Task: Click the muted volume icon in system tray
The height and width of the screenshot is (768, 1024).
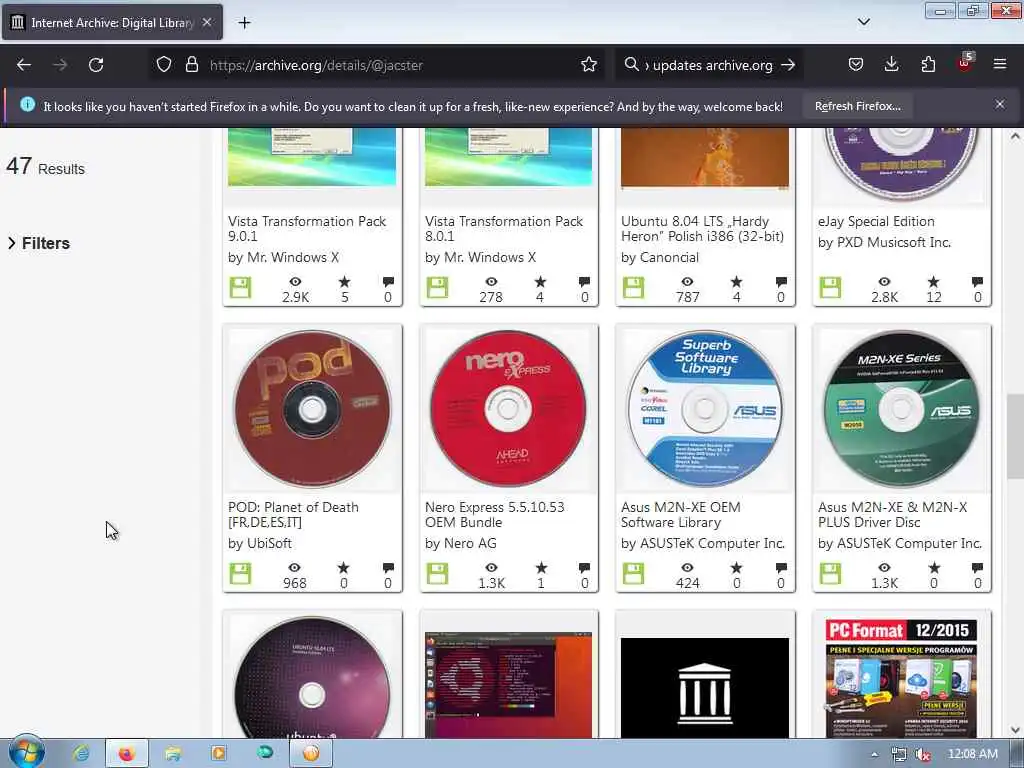Action: (923, 754)
